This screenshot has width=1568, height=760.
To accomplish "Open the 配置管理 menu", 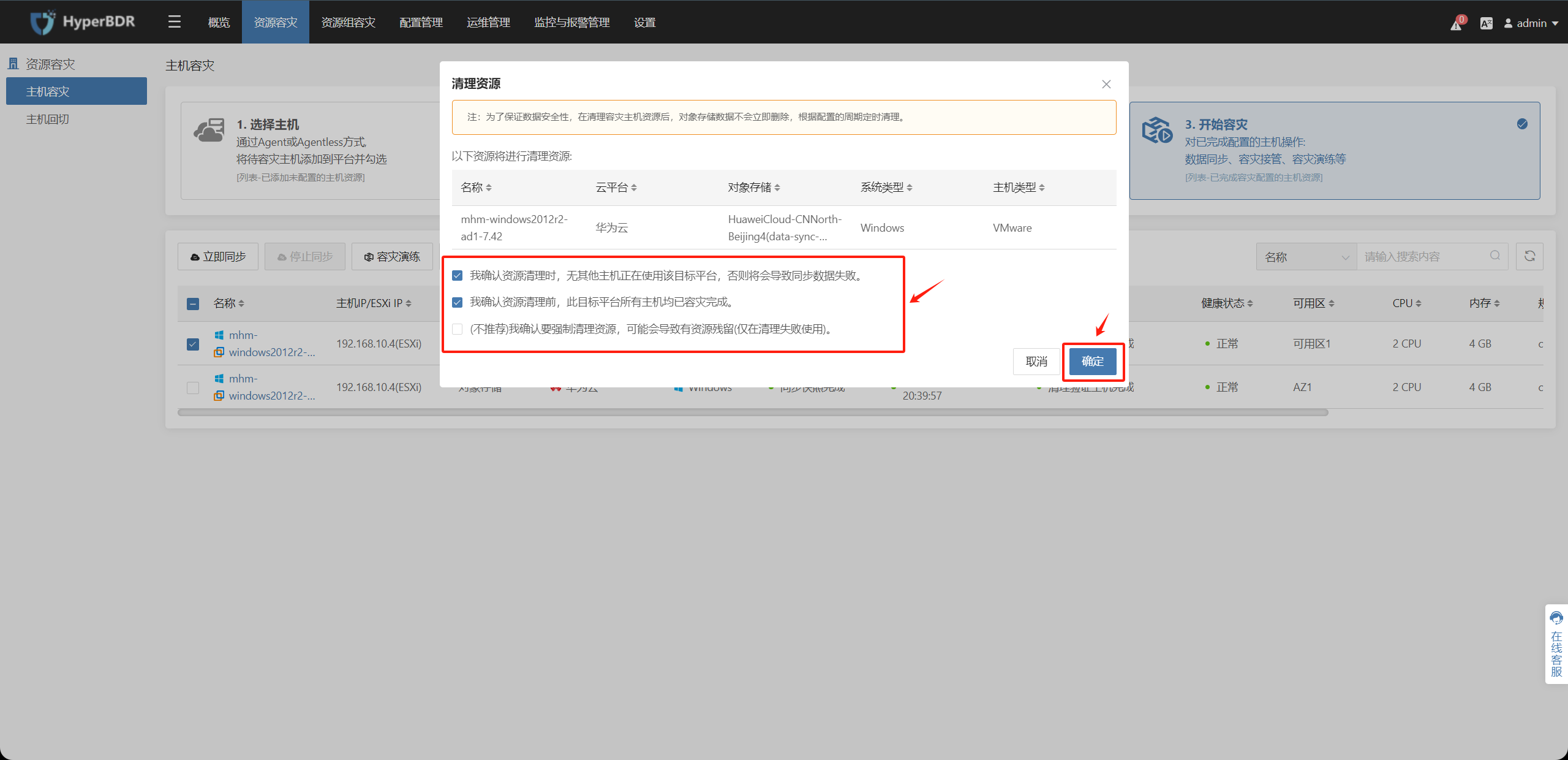I will [421, 22].
